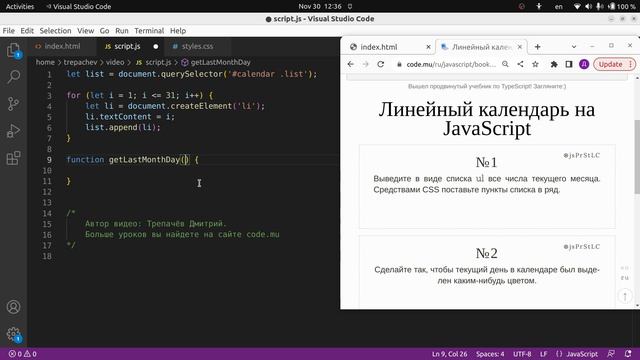Image resolution: width=640 pixels, height=360 pixels.
Task: Open the Run and Debug view
Action: pos(13,131)
